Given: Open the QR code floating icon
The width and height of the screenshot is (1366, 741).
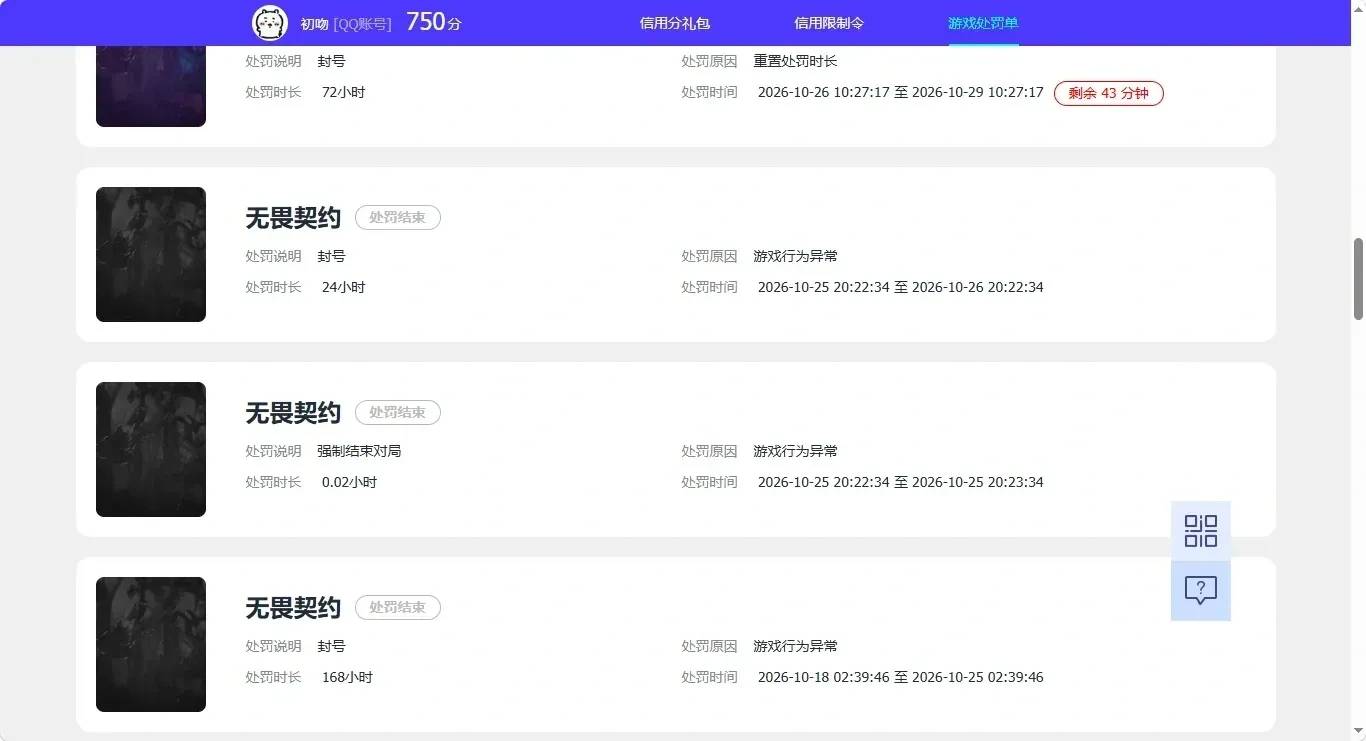Looking at the screenshot, I should click(1200, 531).
